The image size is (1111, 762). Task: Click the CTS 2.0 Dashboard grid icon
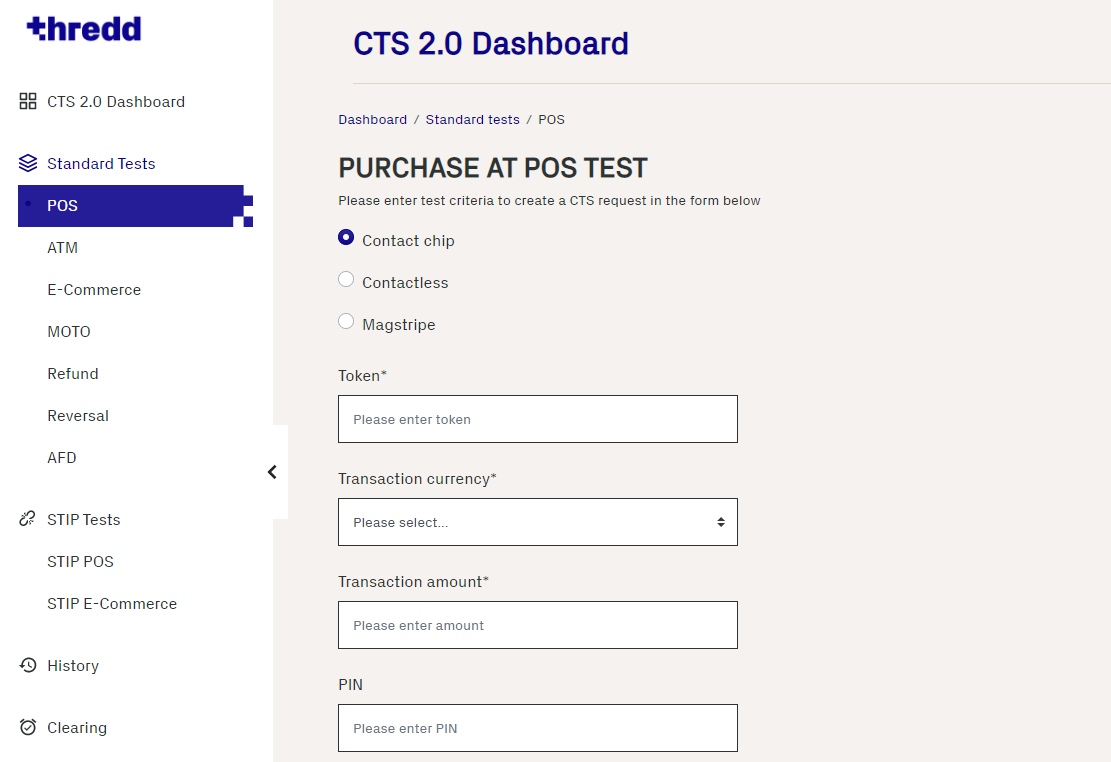28,101
